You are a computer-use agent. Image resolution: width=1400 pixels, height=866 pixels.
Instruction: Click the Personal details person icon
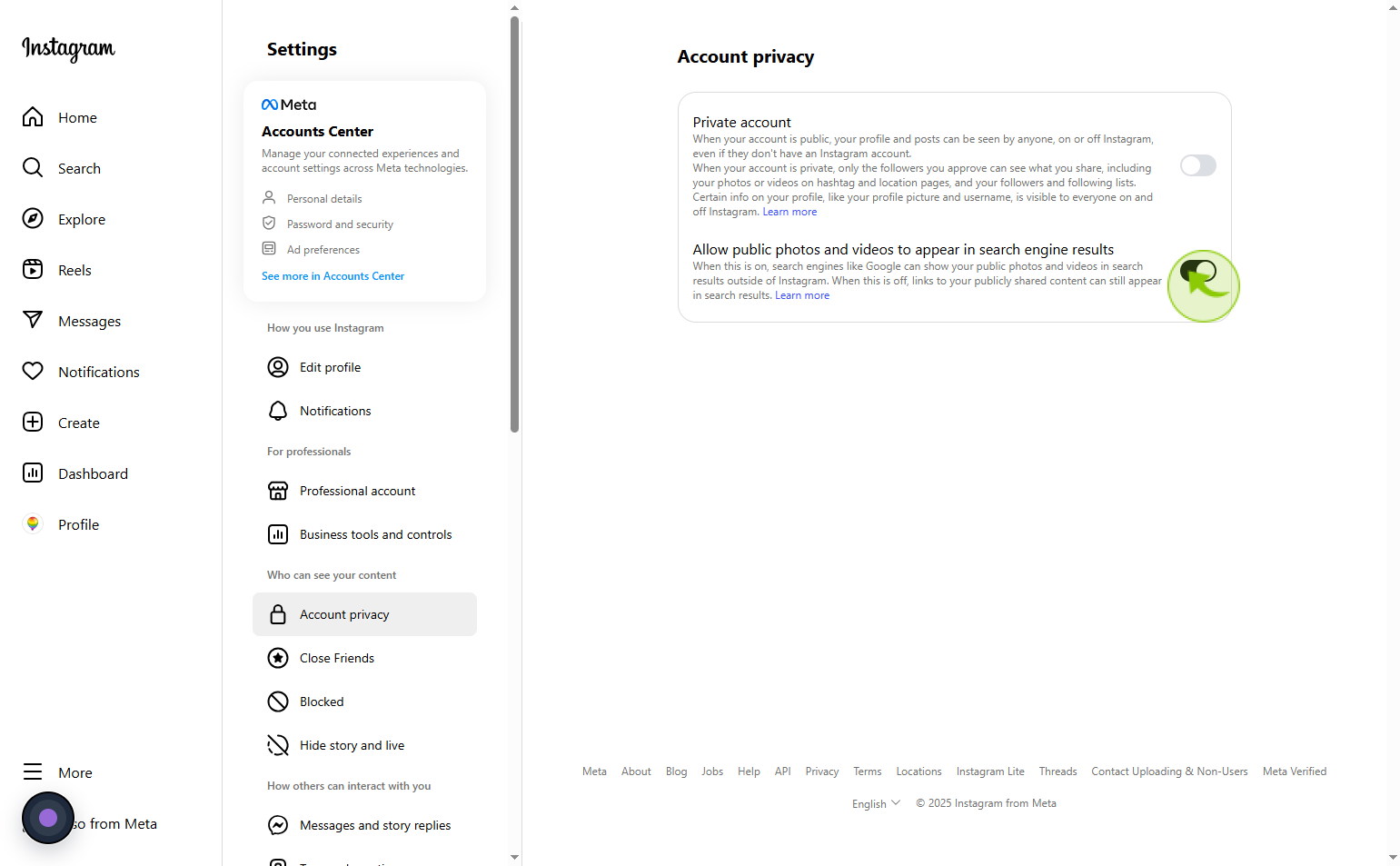[269, 197]
